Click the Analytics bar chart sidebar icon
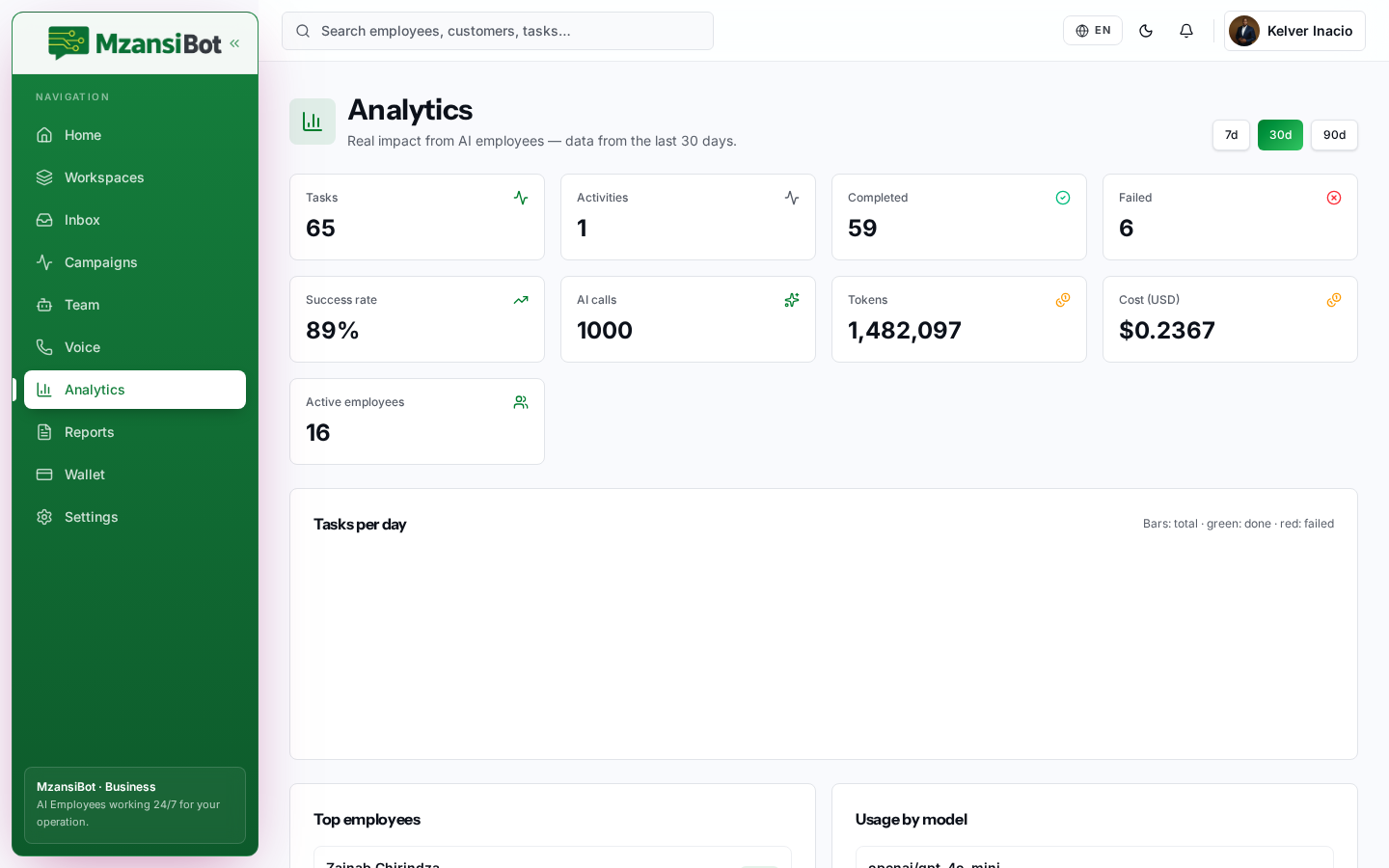The width and height of the screenshot is (1389, 868). tap(44, 390)
